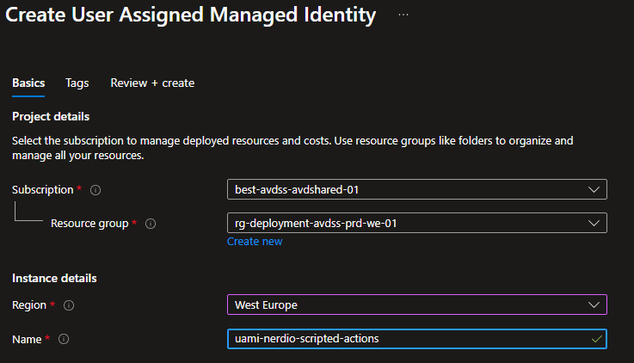Click into the uami-nerdio-scripted-actions name field

pos(417,339)
